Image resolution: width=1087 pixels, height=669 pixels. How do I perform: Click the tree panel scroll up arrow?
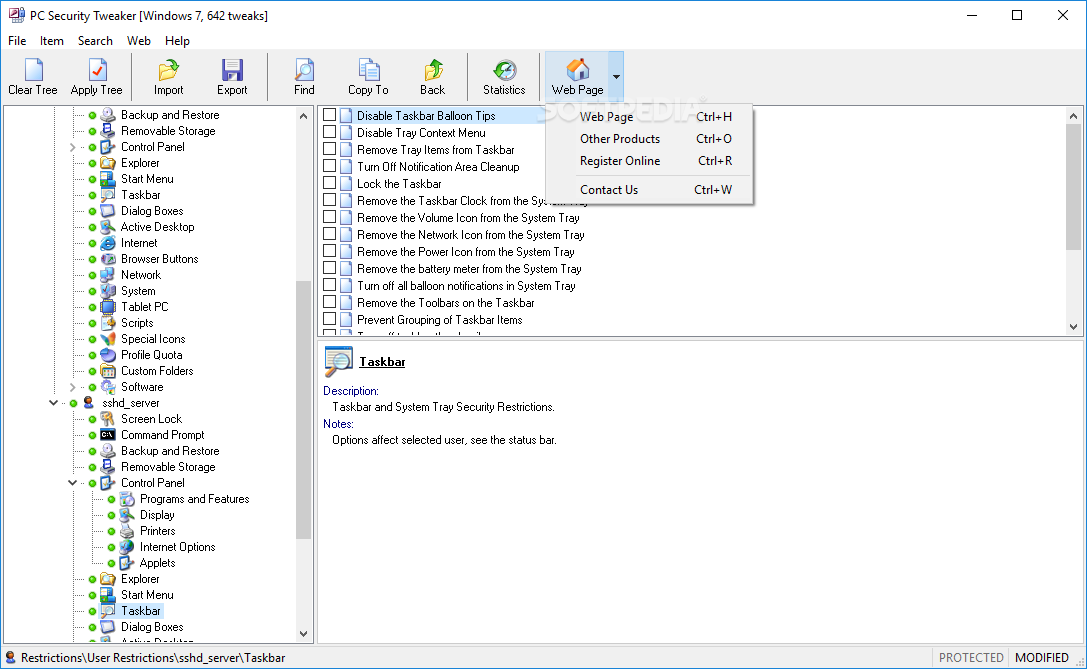304,116
